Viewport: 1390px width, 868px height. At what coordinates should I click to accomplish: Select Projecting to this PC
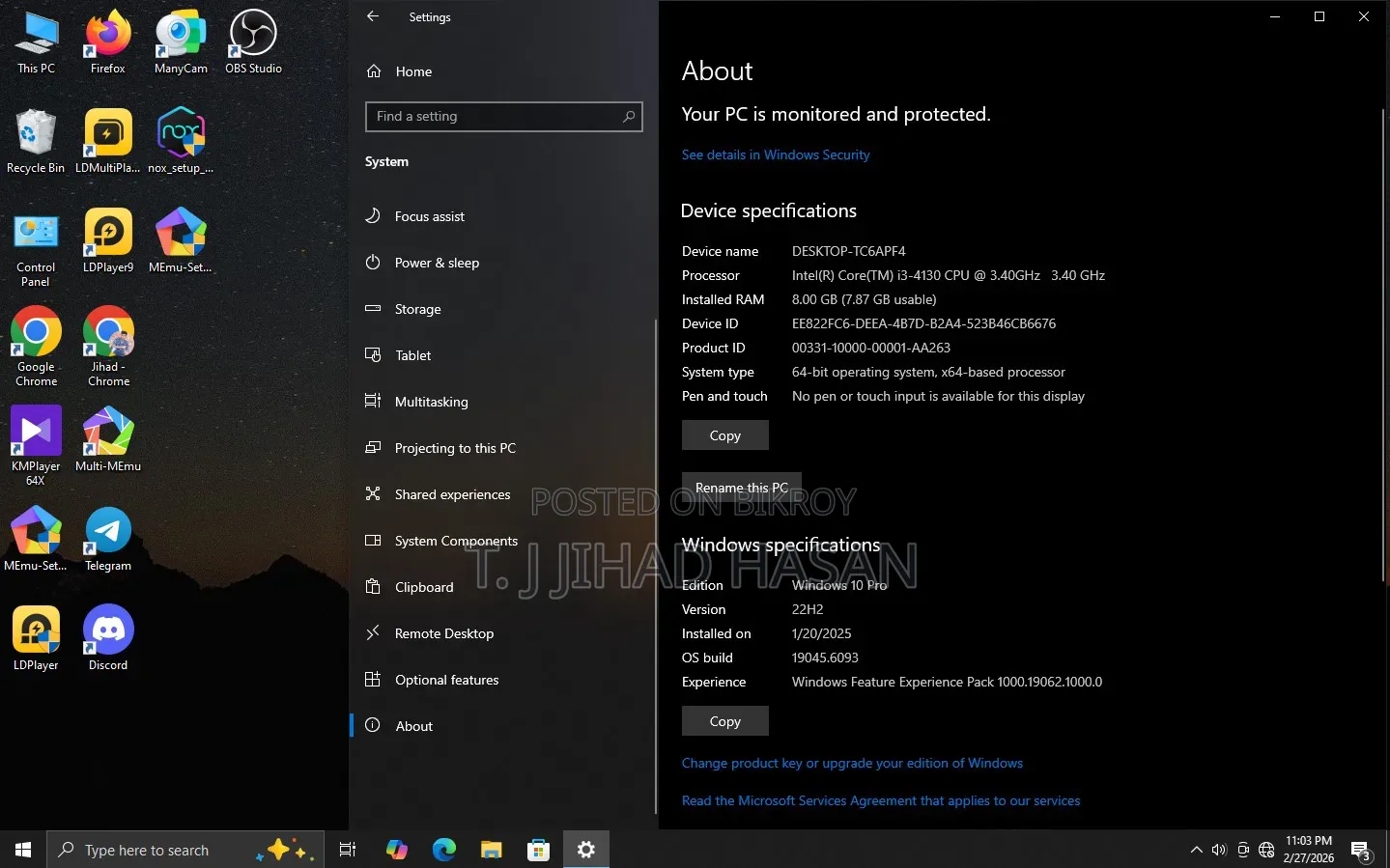[455, 448]
